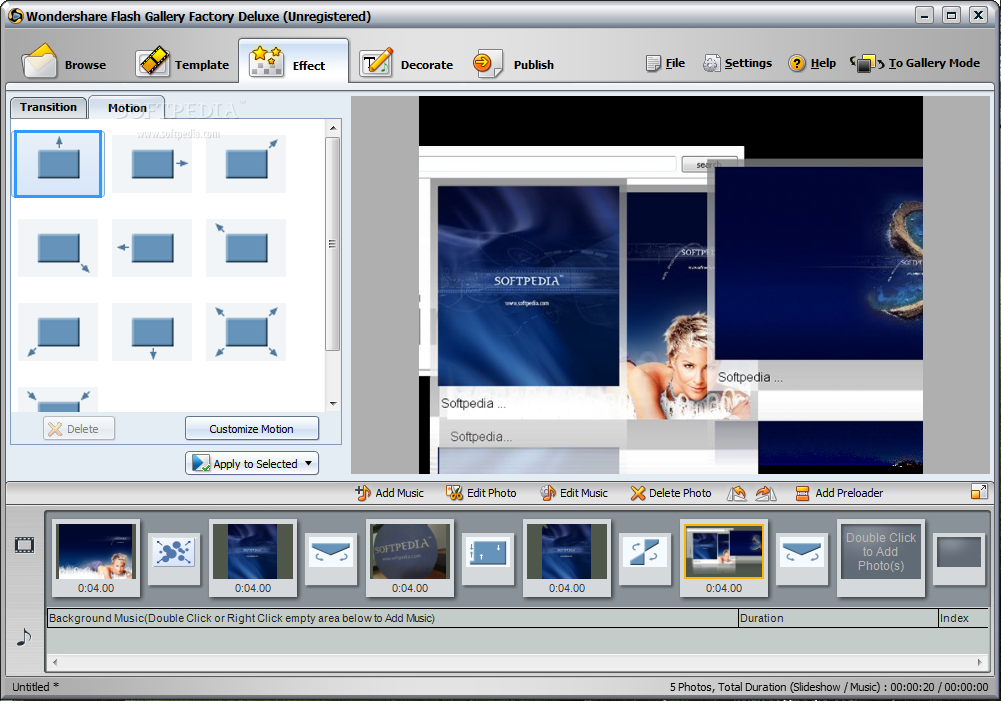Select the Transition sub-tab
Image resolution: width=1001 pixels, height=701 pixels.
tap(48, 107)
